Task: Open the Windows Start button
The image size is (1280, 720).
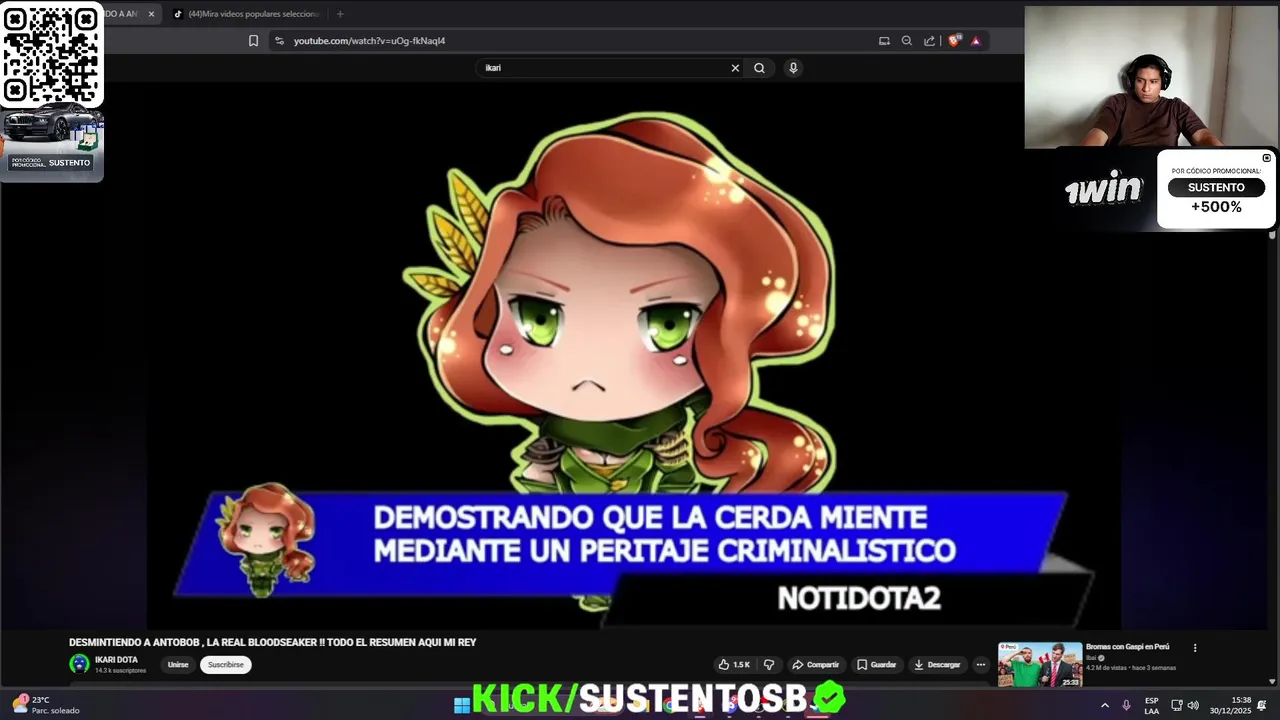Action: click(x=461, y=705)
